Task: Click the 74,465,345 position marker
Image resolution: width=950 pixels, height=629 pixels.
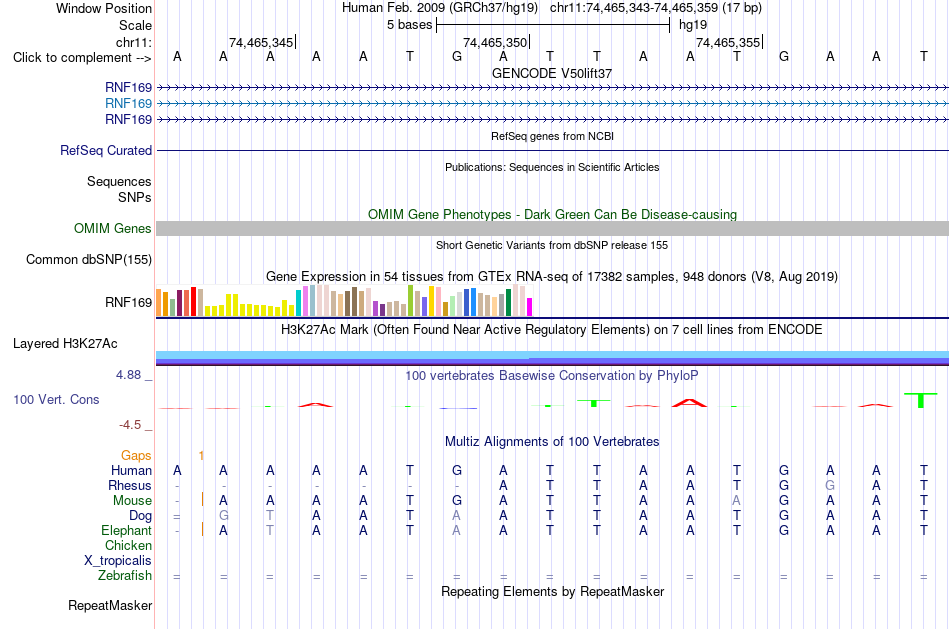Action: [261, 42]
